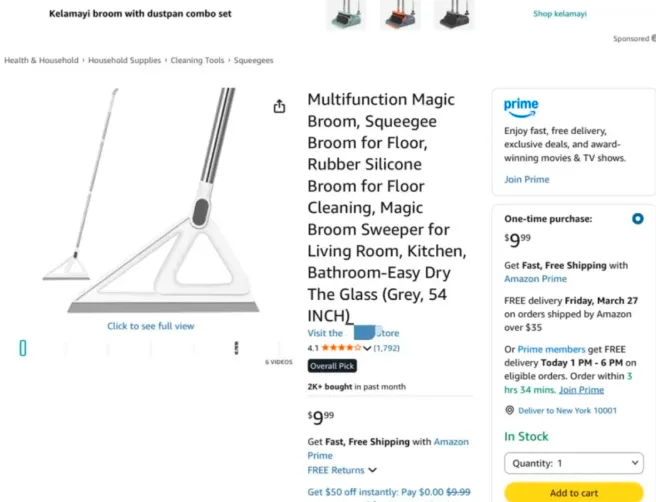Viewport: 656px width, 502px height.
Task: Open the green dustpan set image
Action: tap(346, 14)
